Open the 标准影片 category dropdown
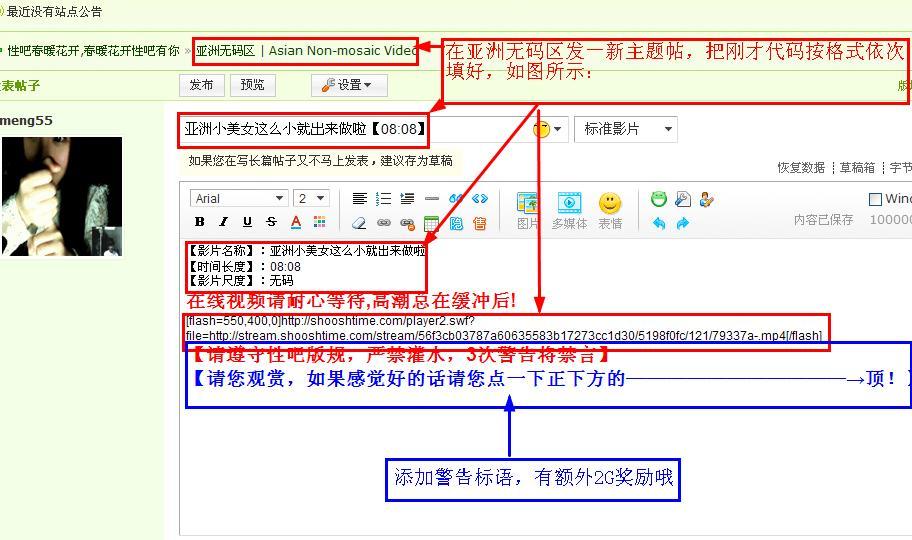912x540 pixels. [x=626, y=129]
